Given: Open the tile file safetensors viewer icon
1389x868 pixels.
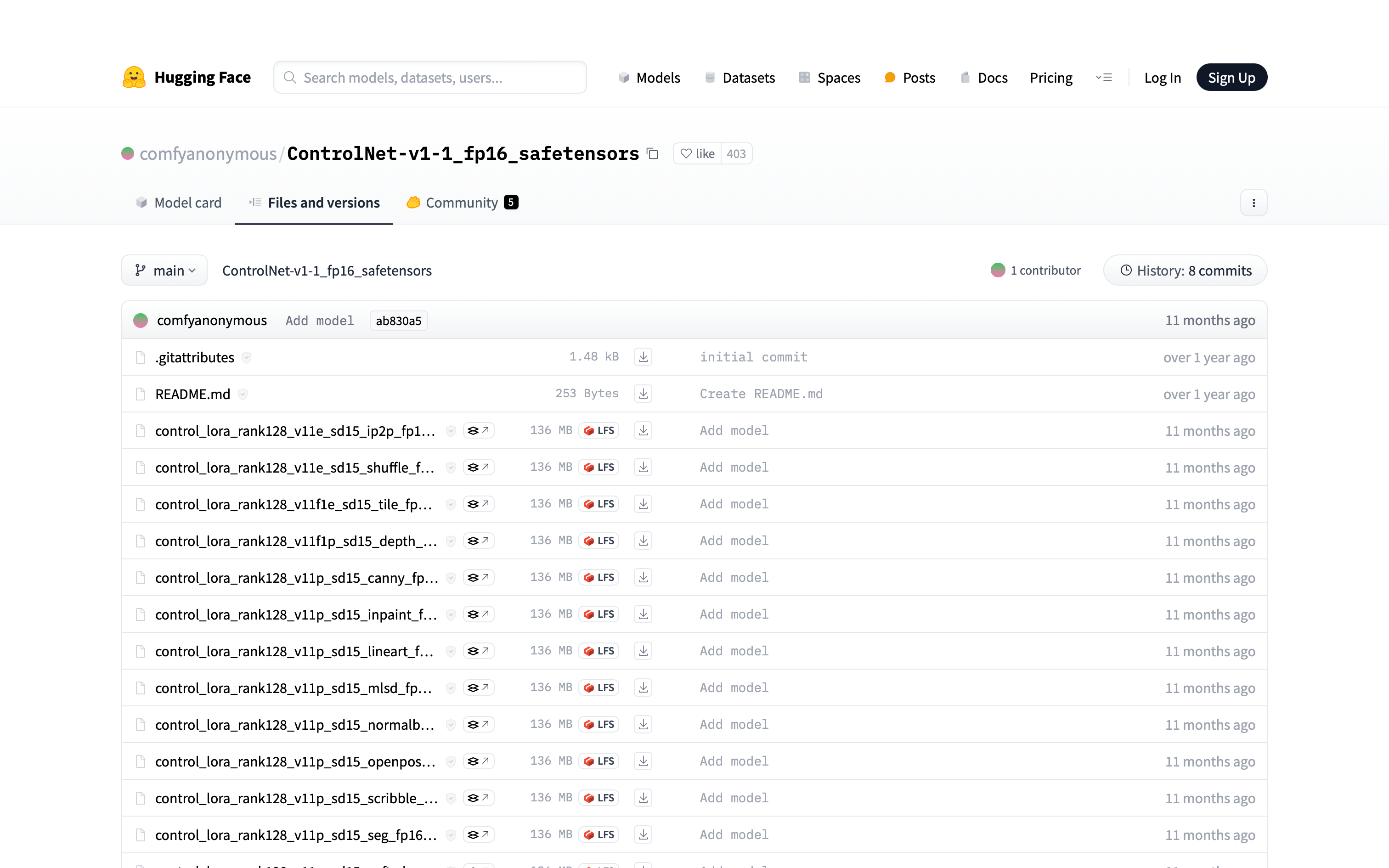Looking at the screenshot, I should (x=478, y=504).
